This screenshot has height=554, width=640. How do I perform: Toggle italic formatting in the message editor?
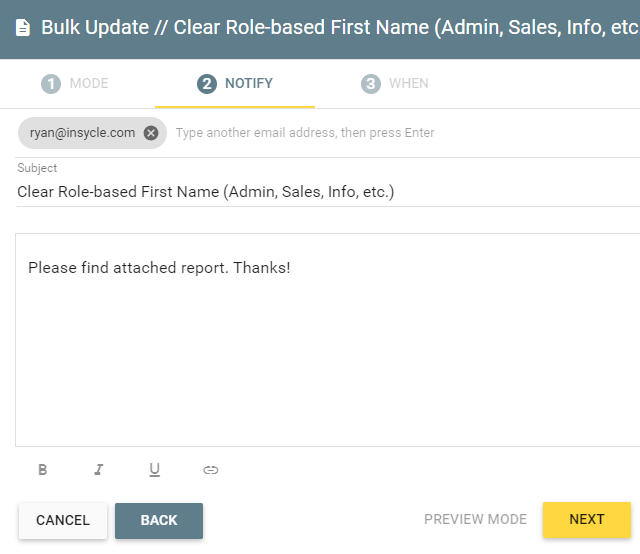pyautogui.click(x=99, y=469)
